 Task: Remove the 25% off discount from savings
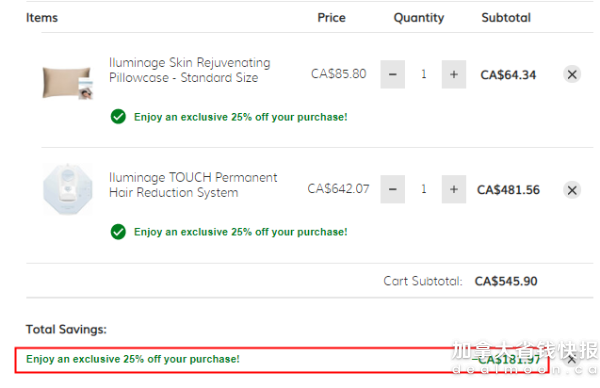click(x=571, y=359)
